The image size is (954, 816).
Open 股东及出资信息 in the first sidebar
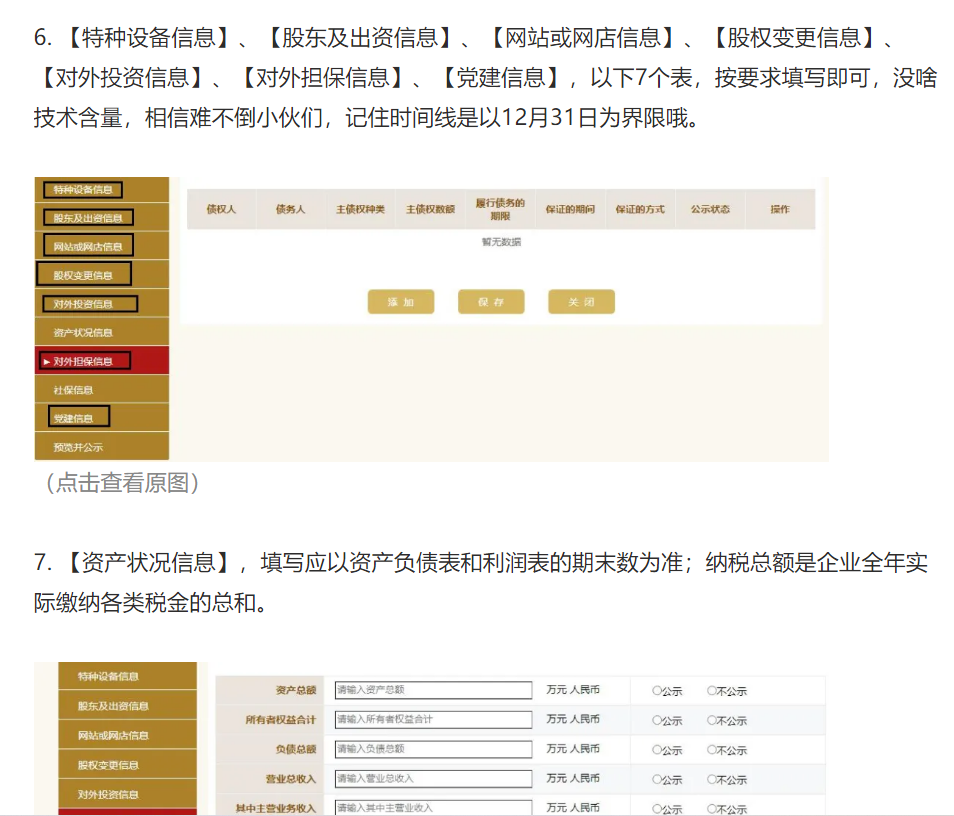[x=102, y=218]
